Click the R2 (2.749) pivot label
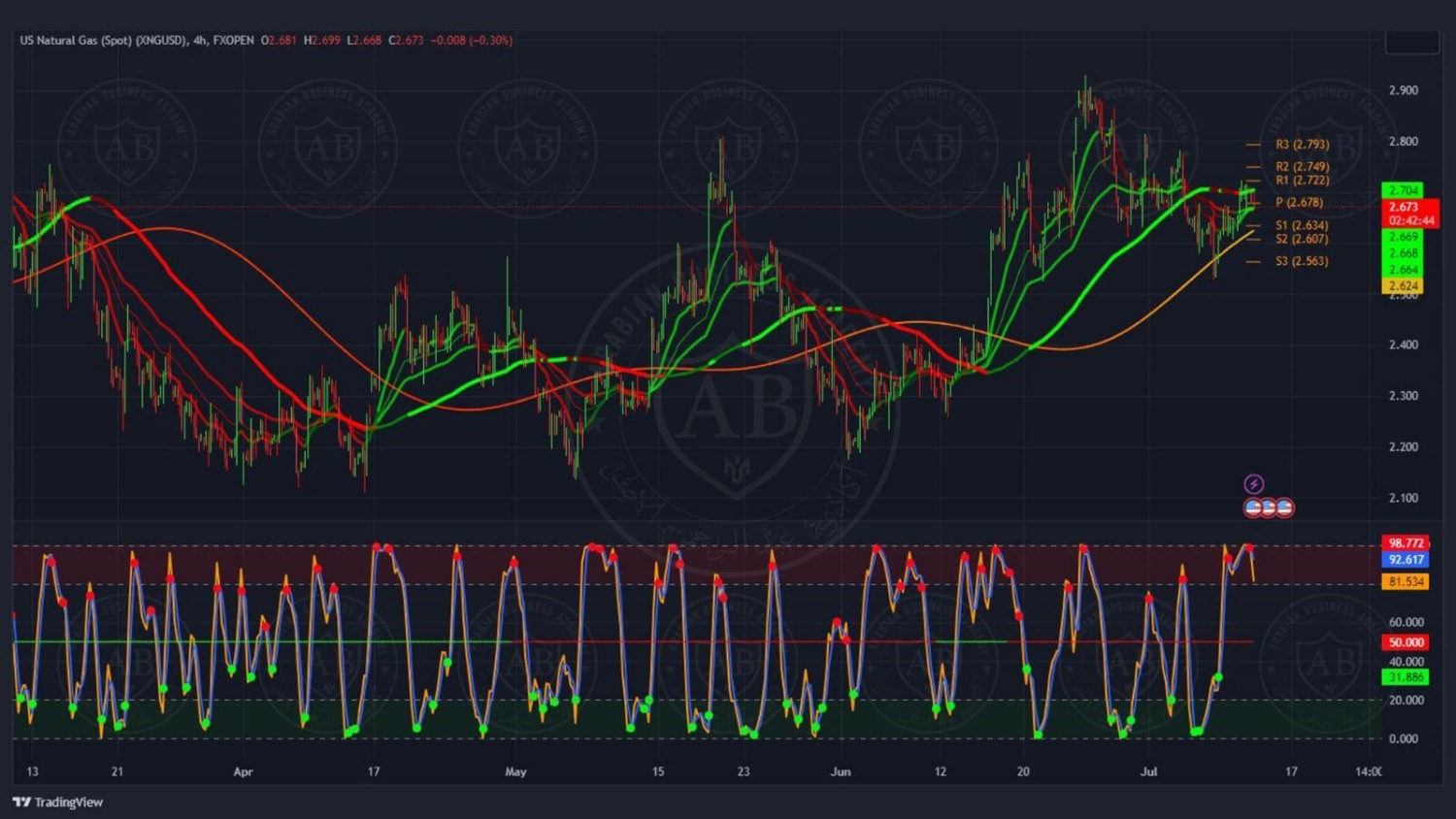The height and width of the screenshot is (819, 1456). (x=1303, y=167)
